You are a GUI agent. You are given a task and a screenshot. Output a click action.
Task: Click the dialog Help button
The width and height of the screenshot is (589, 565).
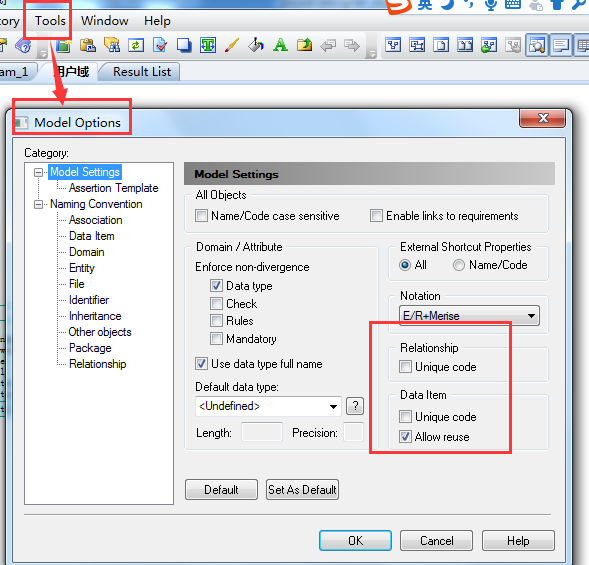tap(518, 541)
